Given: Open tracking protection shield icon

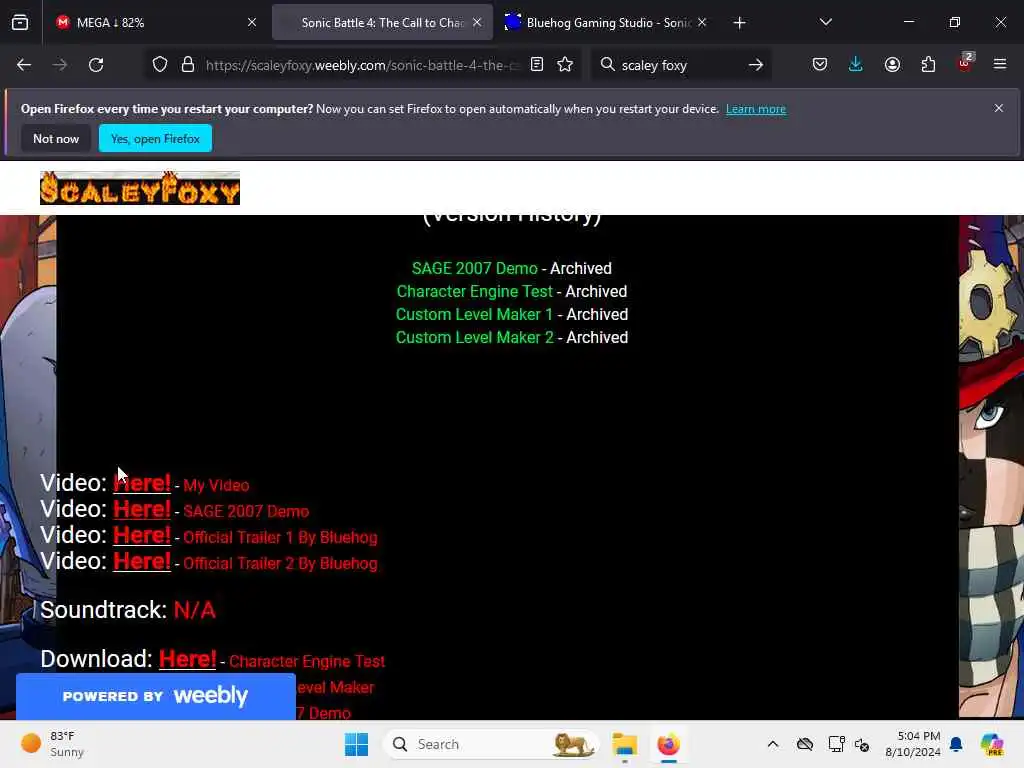Looking at the screenshot, I should pos(160,65).
